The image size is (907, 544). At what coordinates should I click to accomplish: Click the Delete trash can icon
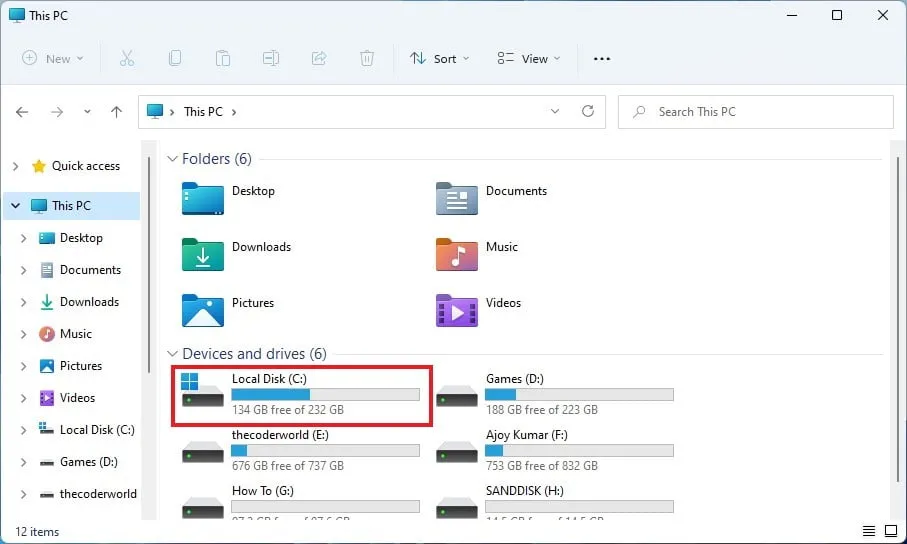pos(367,59)
